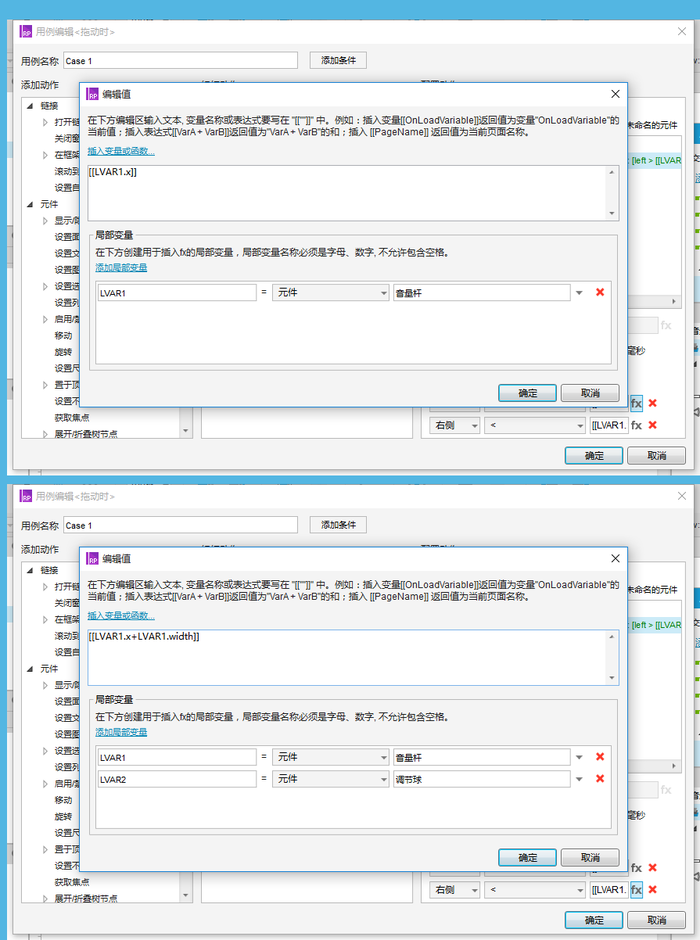Viewport: 700px width, 940px height.
Task: Close the bottom 编辑值 dialog
Action: click(x=615, y=558)
